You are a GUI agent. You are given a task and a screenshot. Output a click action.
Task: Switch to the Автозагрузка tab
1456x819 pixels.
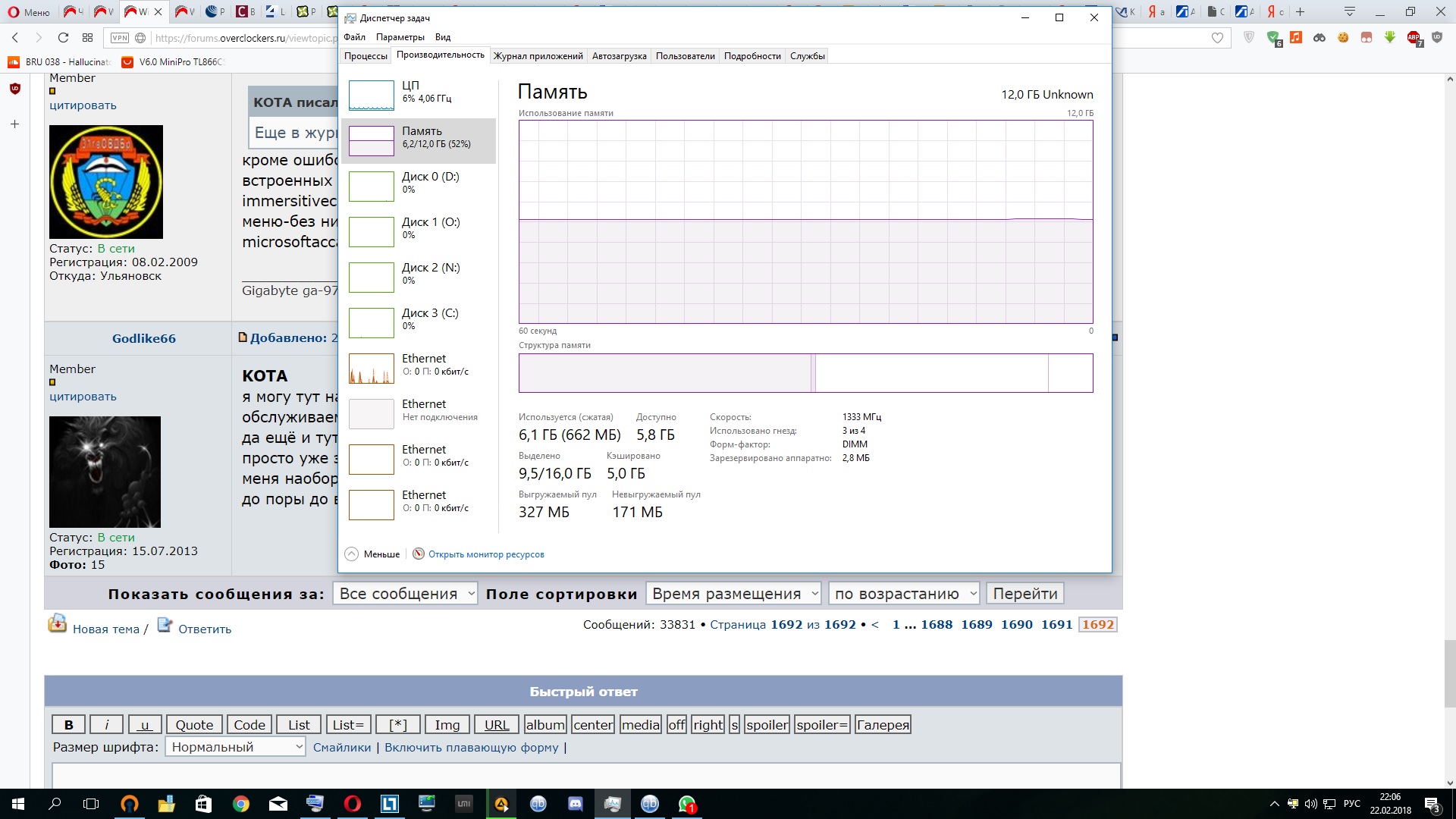click(619, 56)
